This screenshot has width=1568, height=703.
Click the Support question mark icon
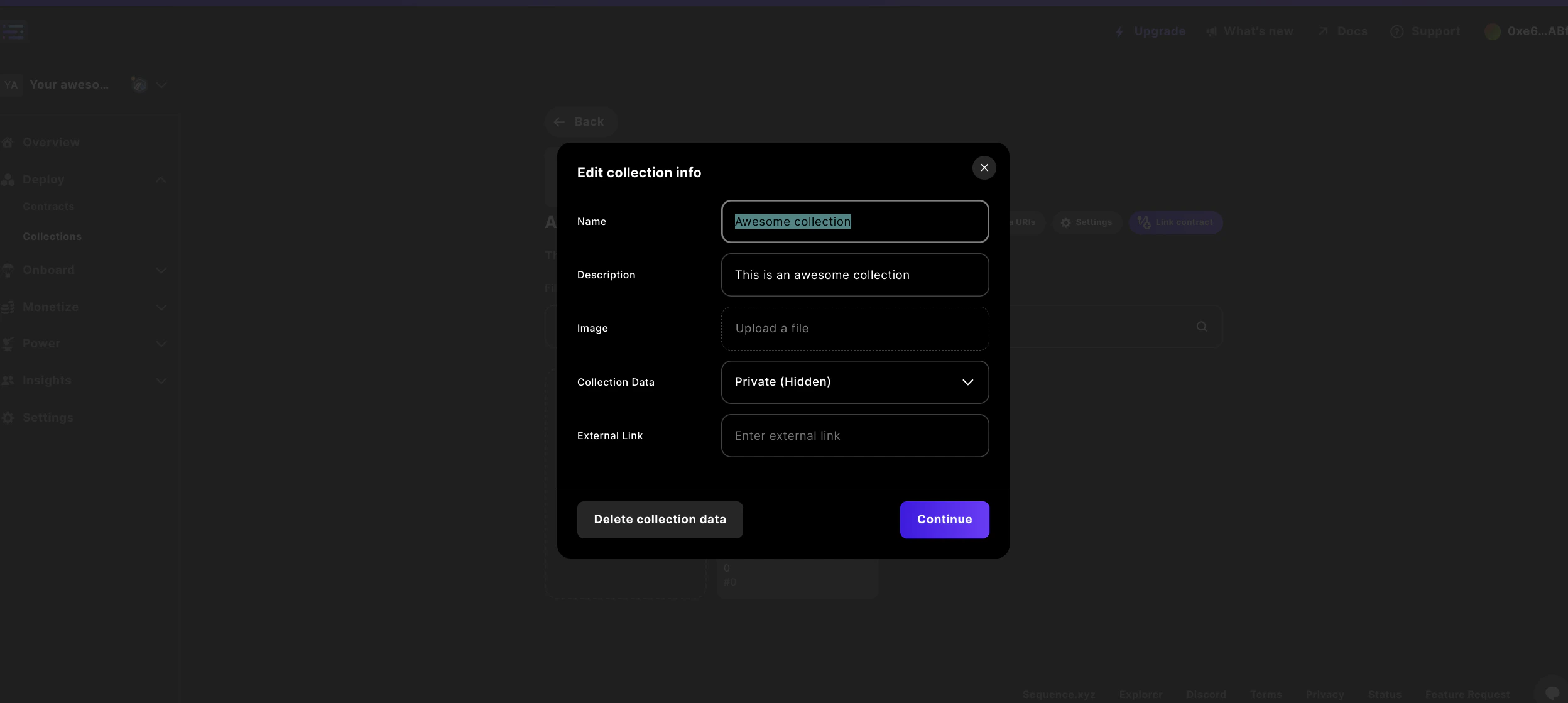point(1396,31)
